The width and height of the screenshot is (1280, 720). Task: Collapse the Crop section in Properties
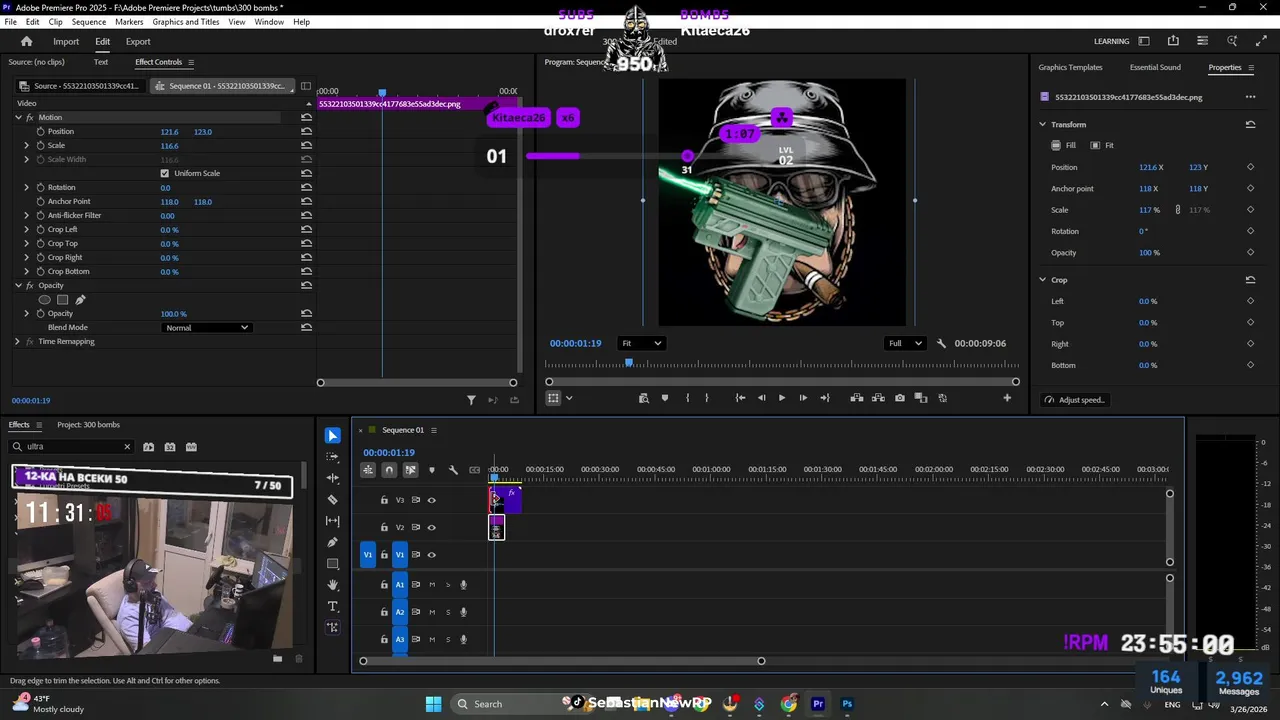pyautogui.click(x=1042, y=280)
